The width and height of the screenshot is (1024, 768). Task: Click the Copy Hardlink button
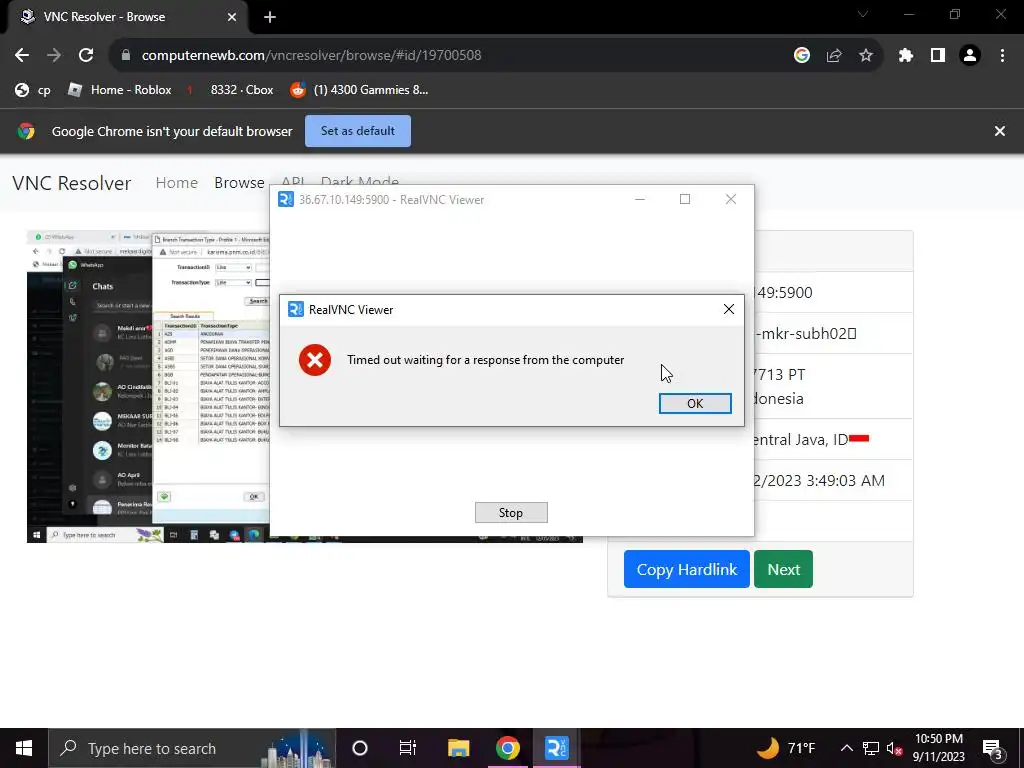point(686,569)
